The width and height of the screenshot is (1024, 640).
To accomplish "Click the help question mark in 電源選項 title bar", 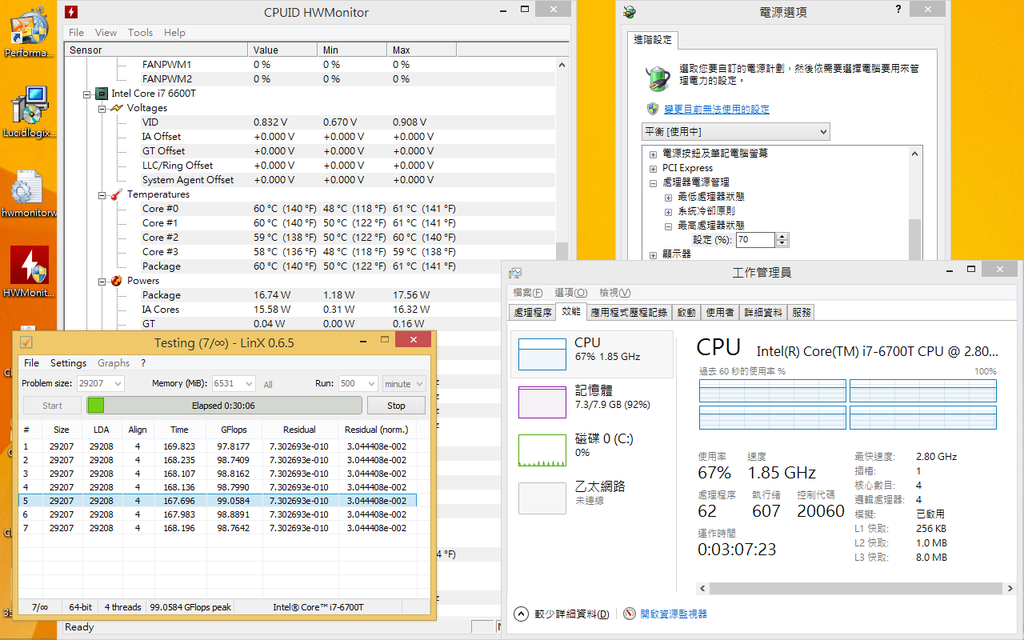I will [x=899, y=9].
